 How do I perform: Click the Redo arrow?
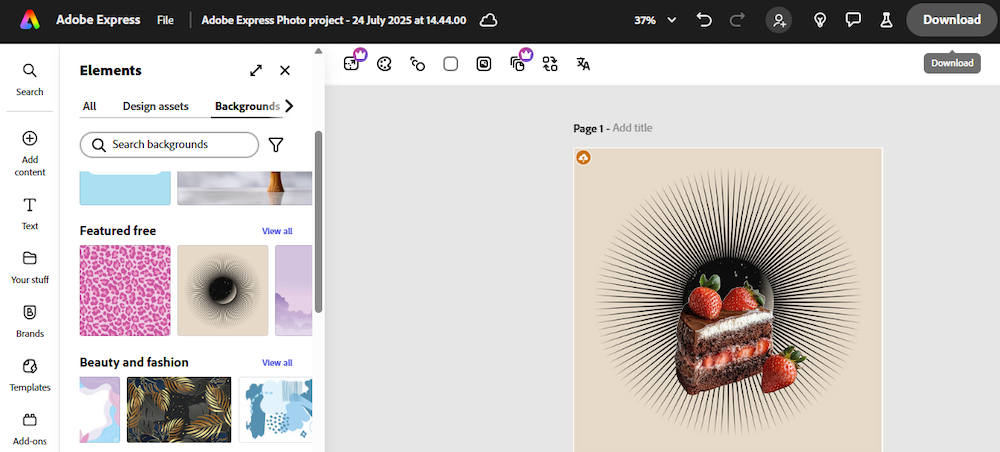[737, 20]
